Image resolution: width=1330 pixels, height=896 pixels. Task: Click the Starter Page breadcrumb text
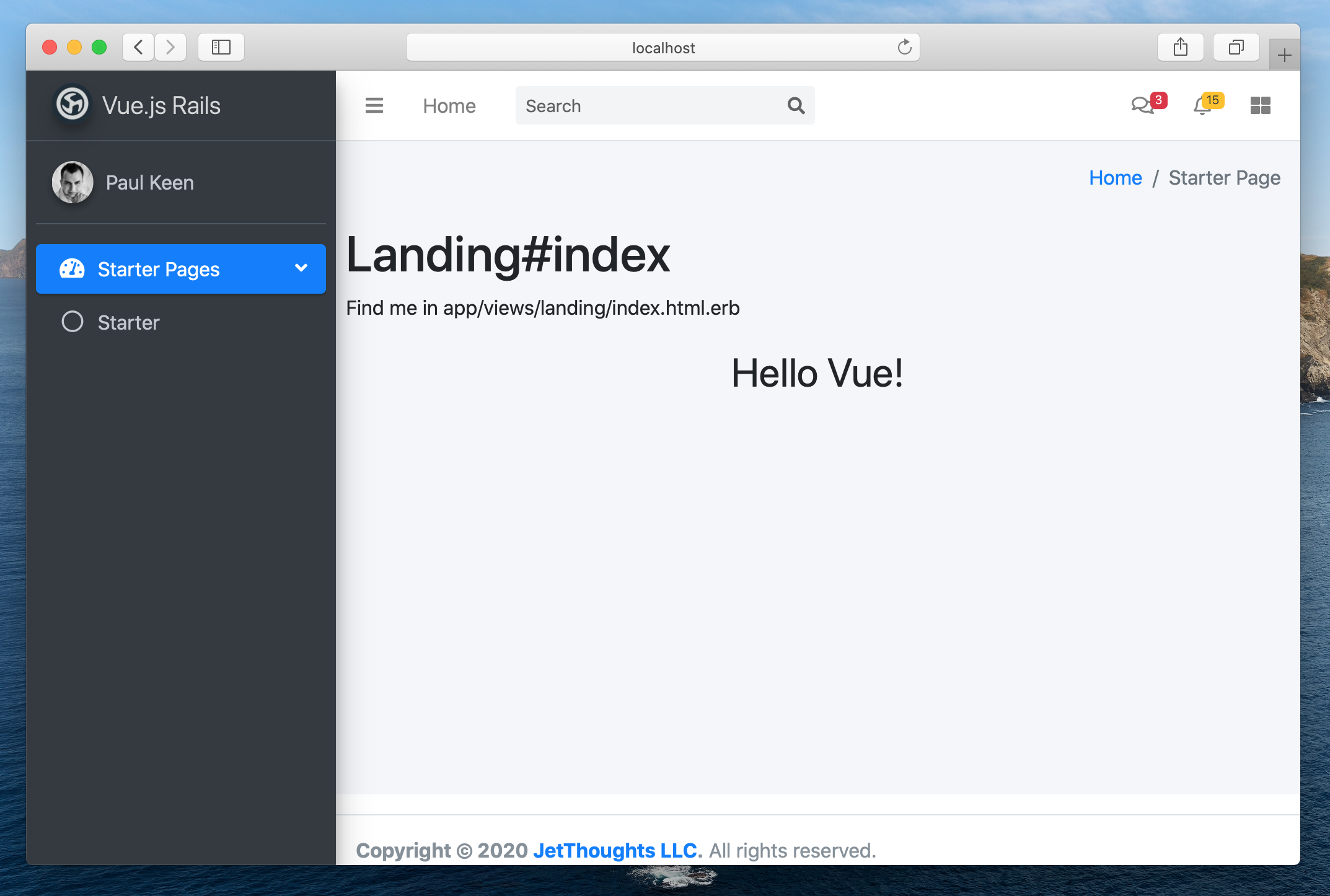click(1225, 178)
